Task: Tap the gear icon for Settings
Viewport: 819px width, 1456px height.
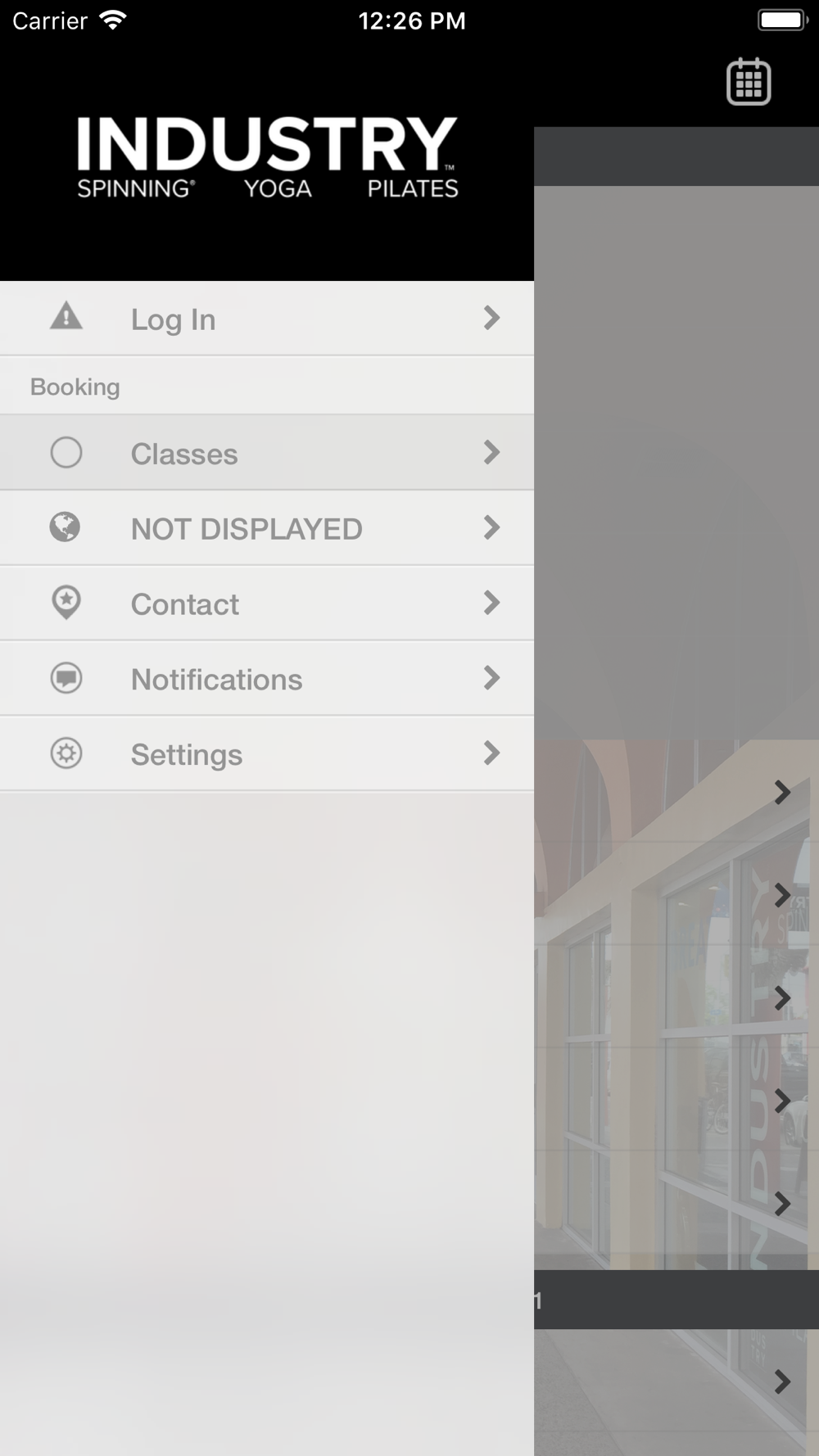Action: (x=66, y=753)
